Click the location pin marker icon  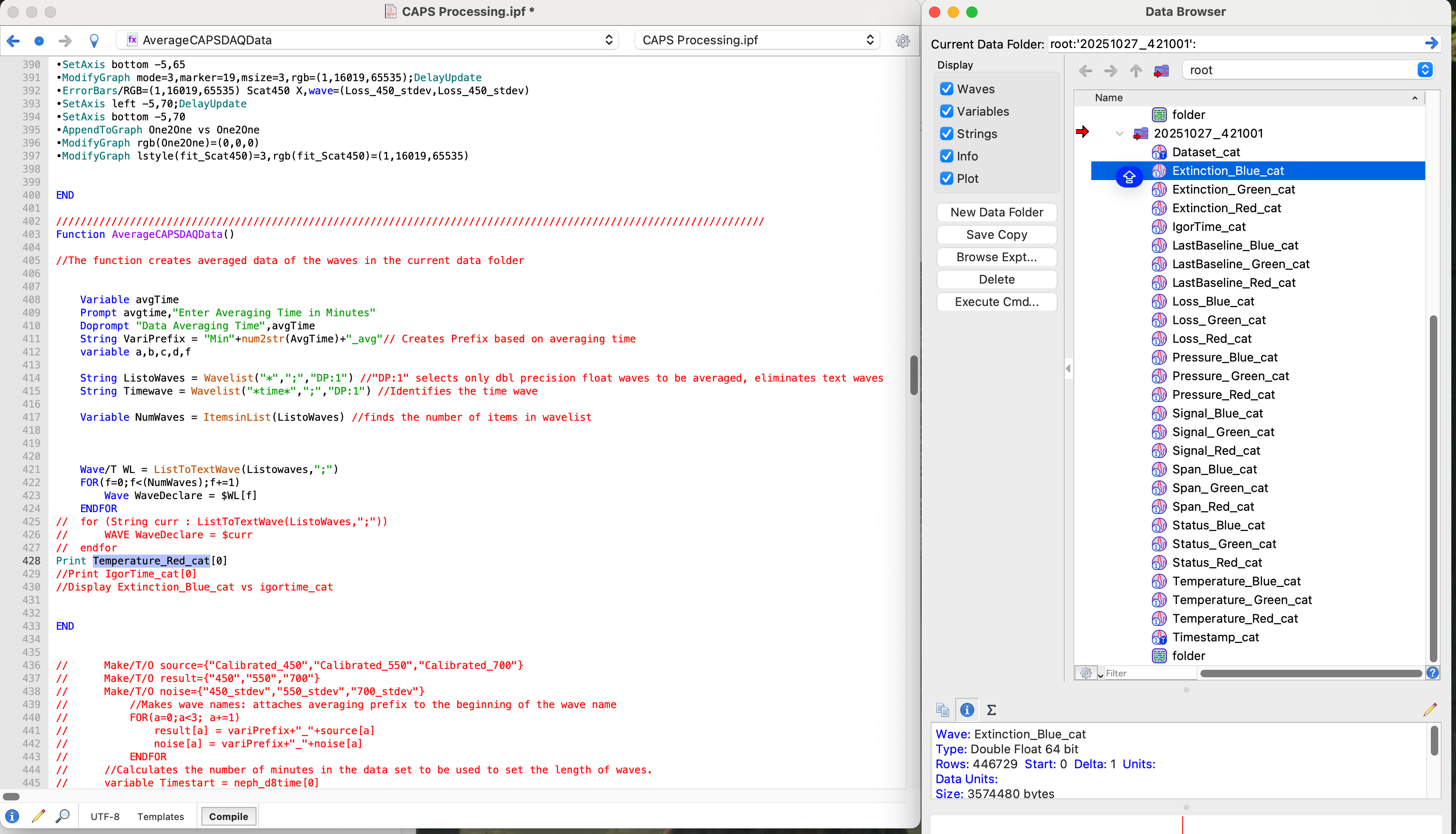pos(94,40)
